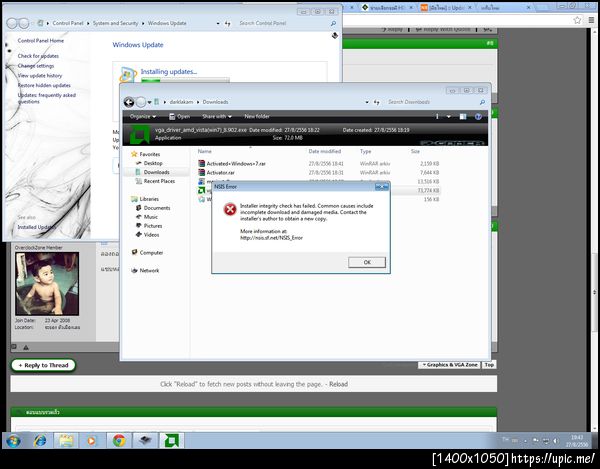Viewport: 600px width, 469px height.
Task: Open the Check for updates link
Action: (38, 56)
